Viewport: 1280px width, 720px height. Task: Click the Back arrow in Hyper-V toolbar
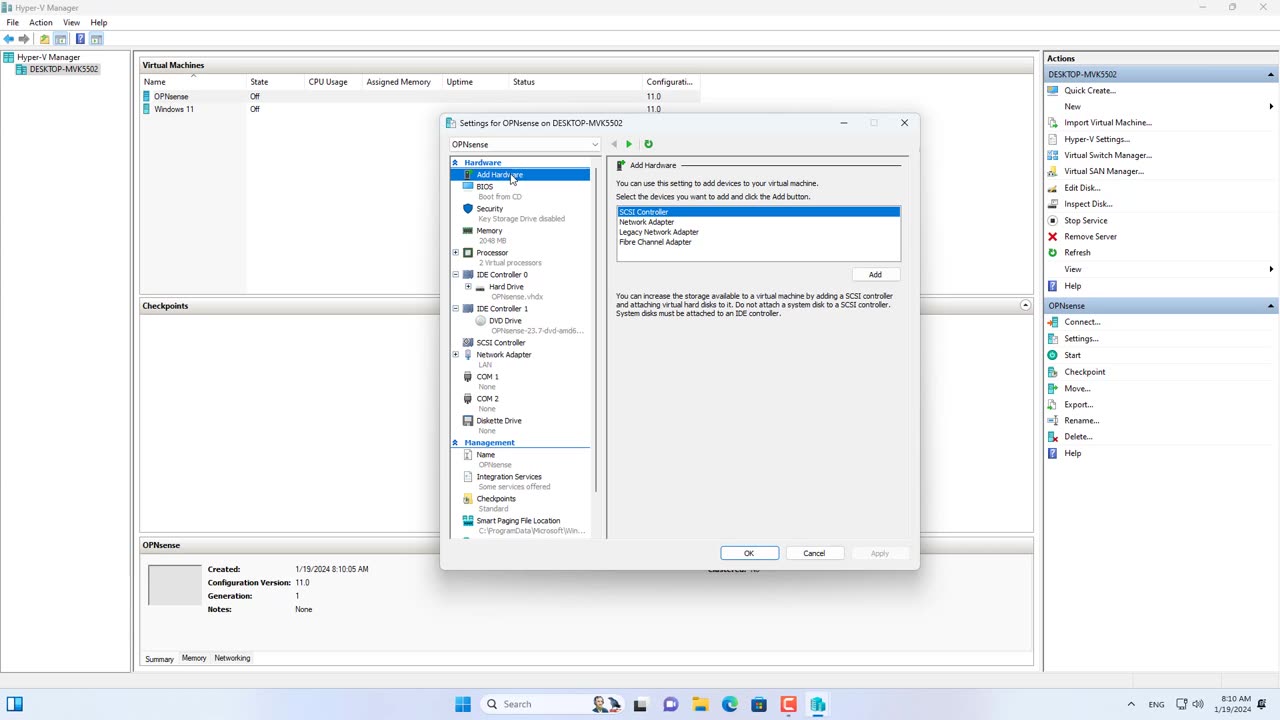coord(9,39)
